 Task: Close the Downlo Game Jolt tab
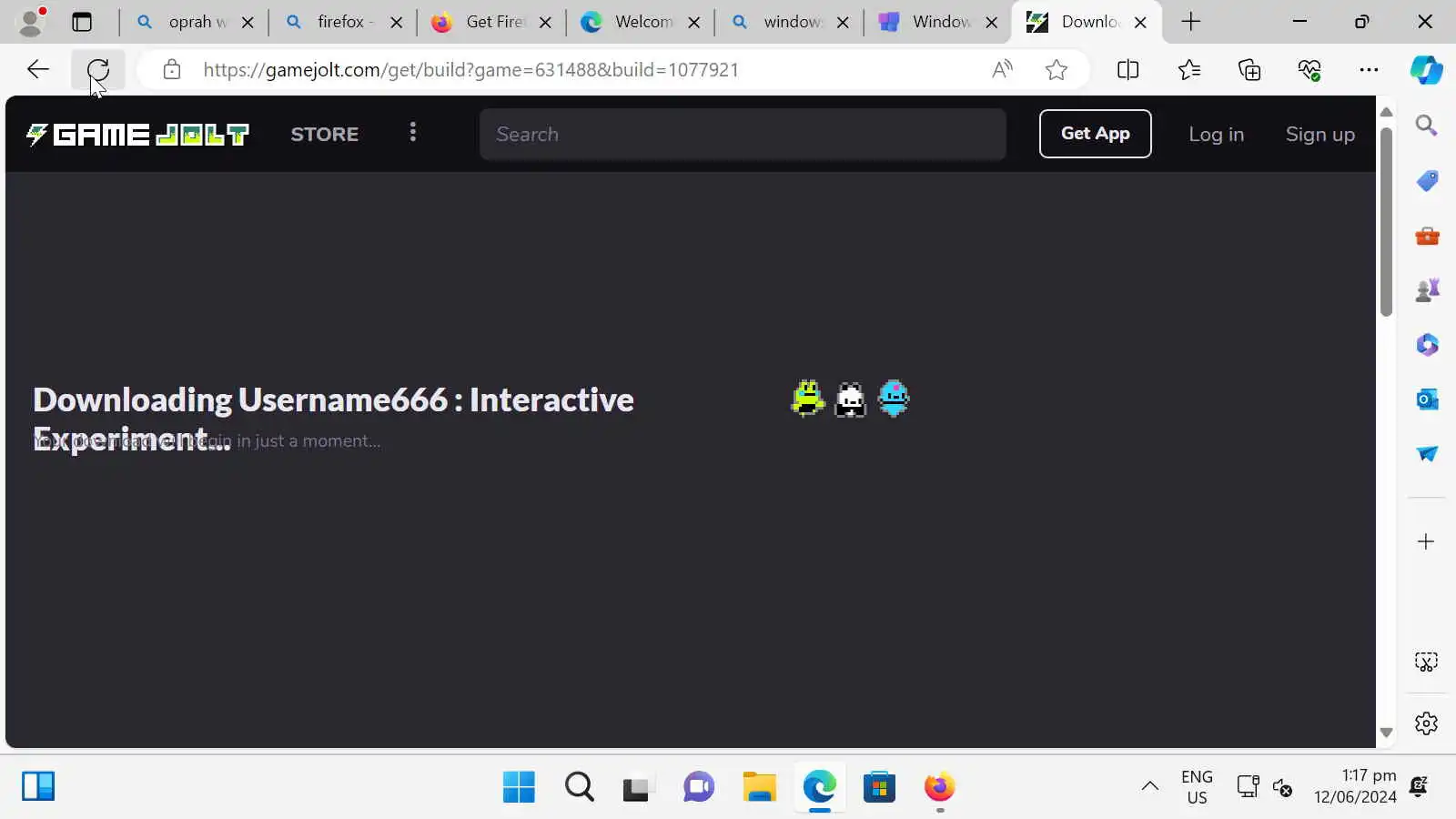1140,23
